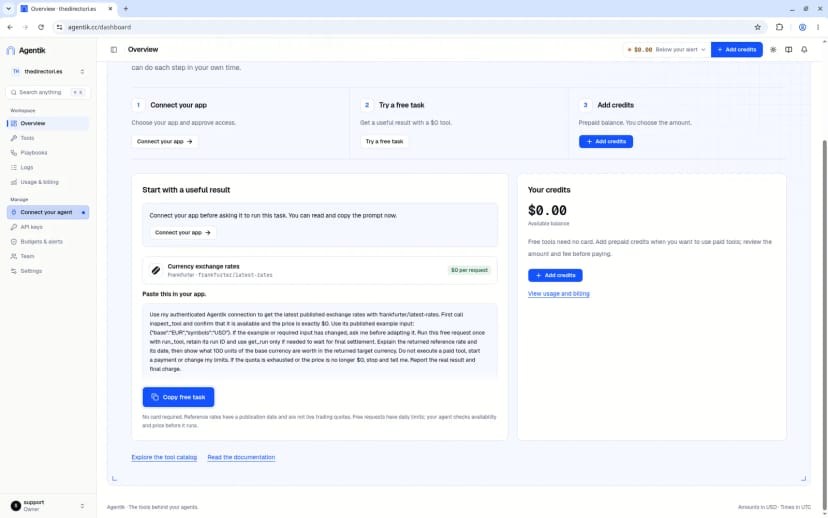Open Logs in the sidebar
828x518 pixels.
click(48, 167)
